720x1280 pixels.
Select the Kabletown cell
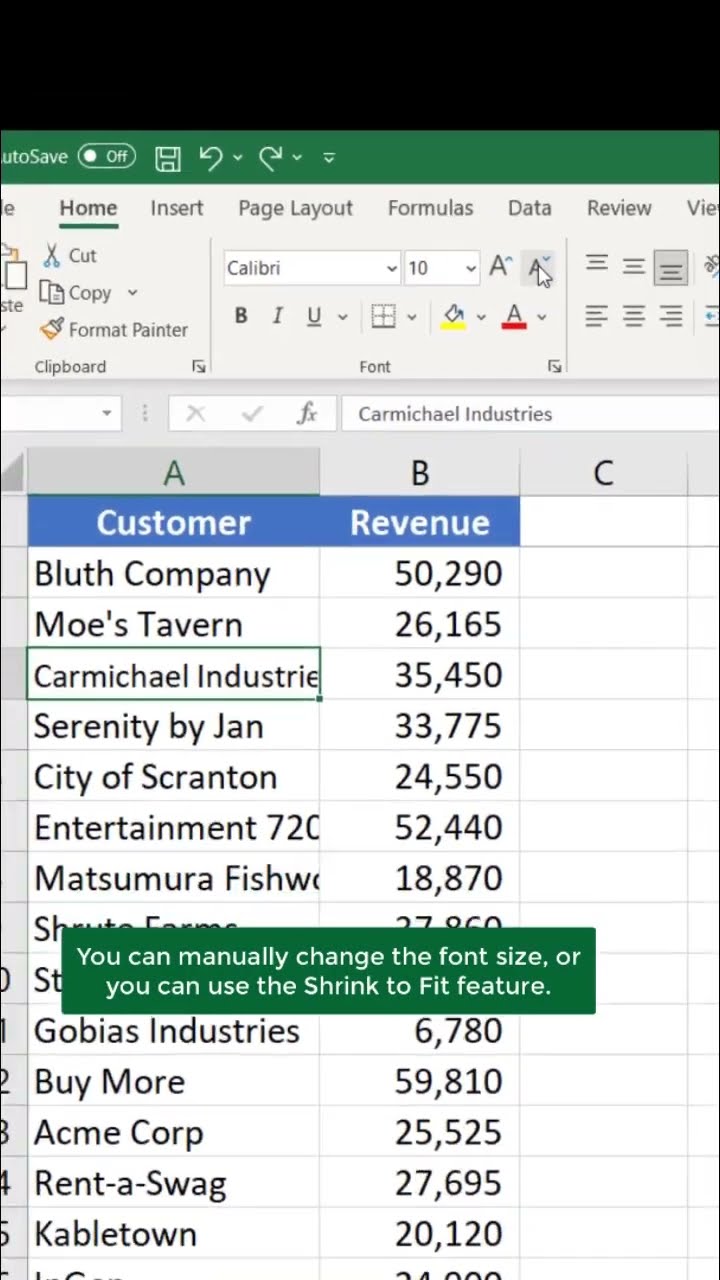(174, 1235)
